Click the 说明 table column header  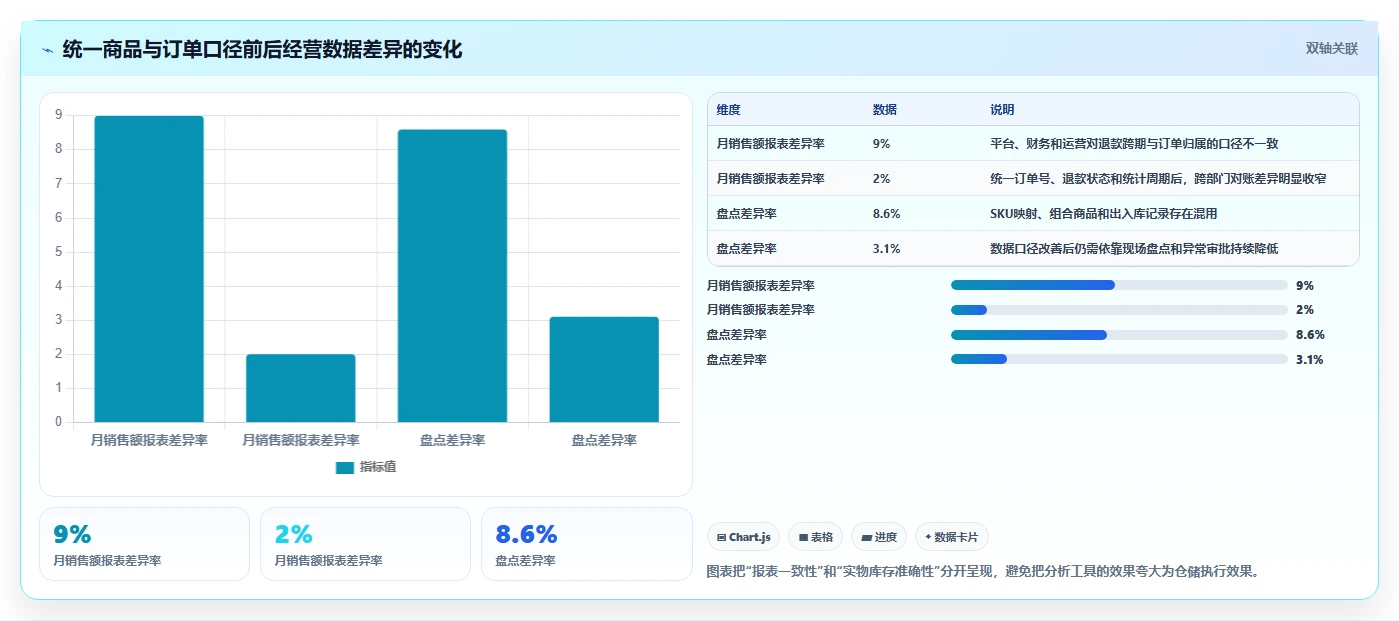[1002, 110]
